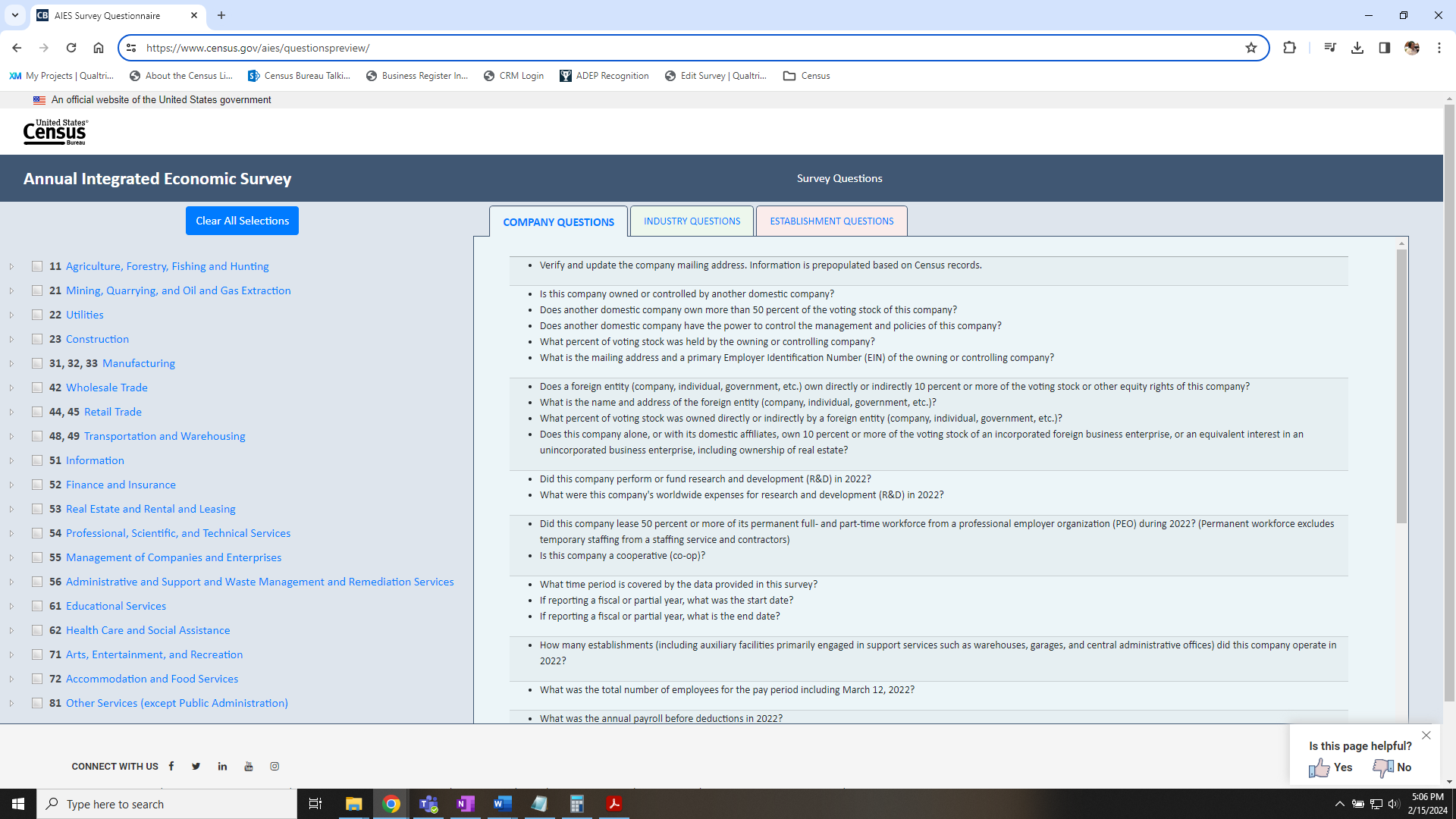Tick the Manufacturing sector checkbox

(x=37, y=363)
